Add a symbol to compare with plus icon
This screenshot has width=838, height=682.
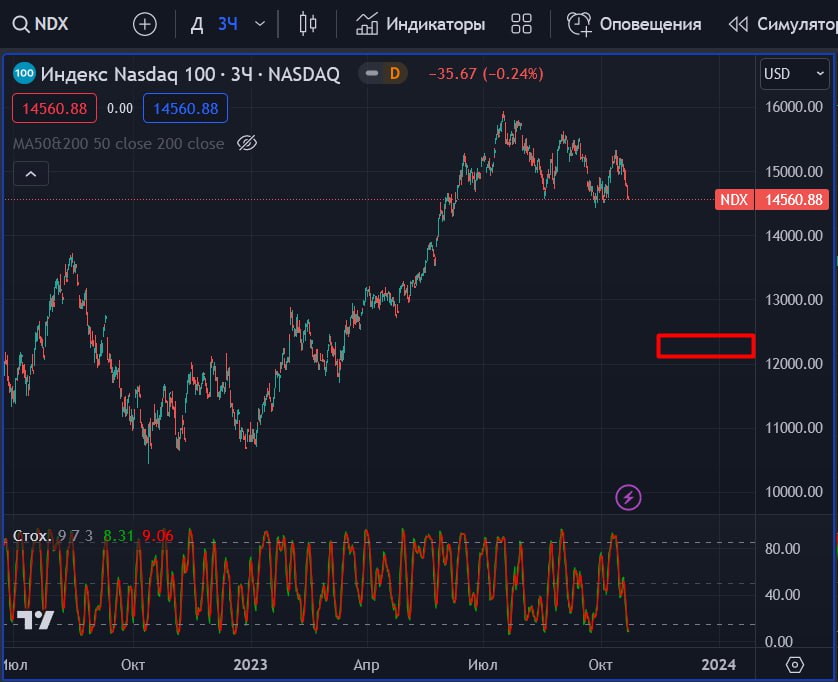click(x=144, y=24)
